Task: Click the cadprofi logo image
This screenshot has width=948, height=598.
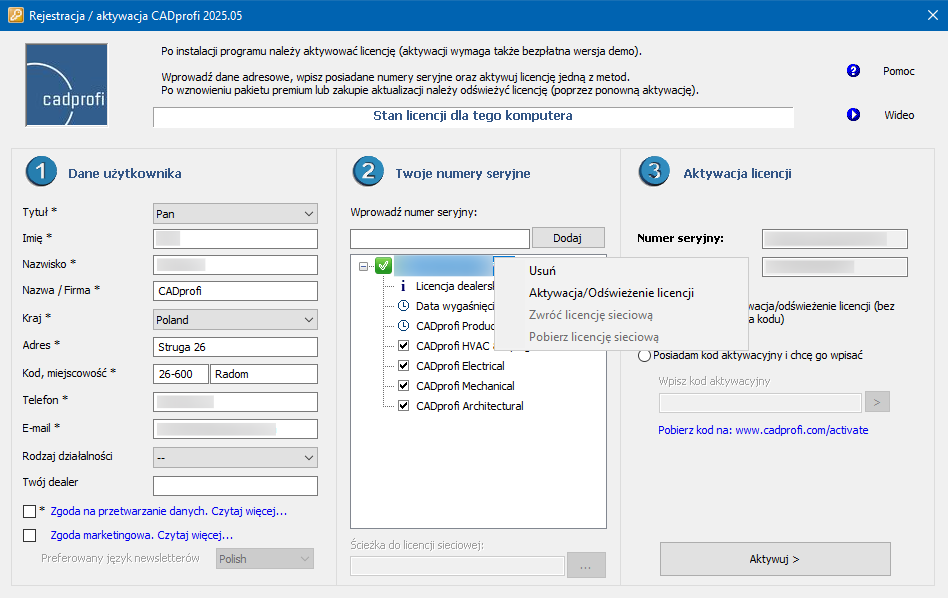Action: [67, 85]
